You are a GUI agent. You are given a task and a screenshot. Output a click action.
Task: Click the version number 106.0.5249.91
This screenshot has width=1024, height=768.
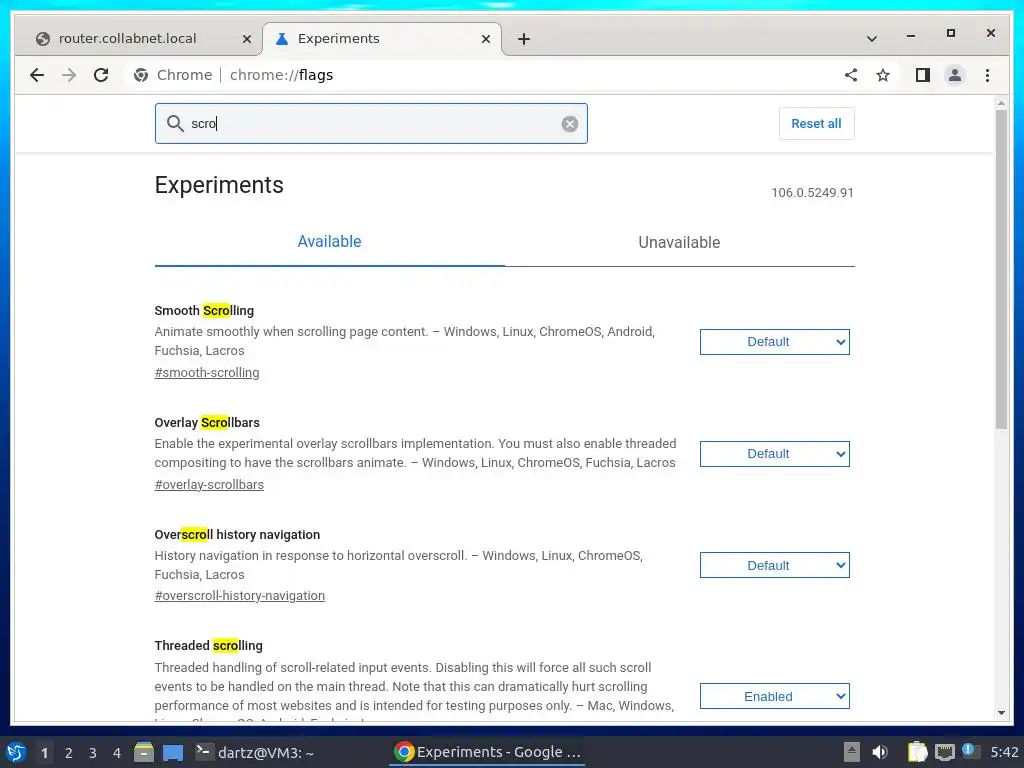click(812, 193)
